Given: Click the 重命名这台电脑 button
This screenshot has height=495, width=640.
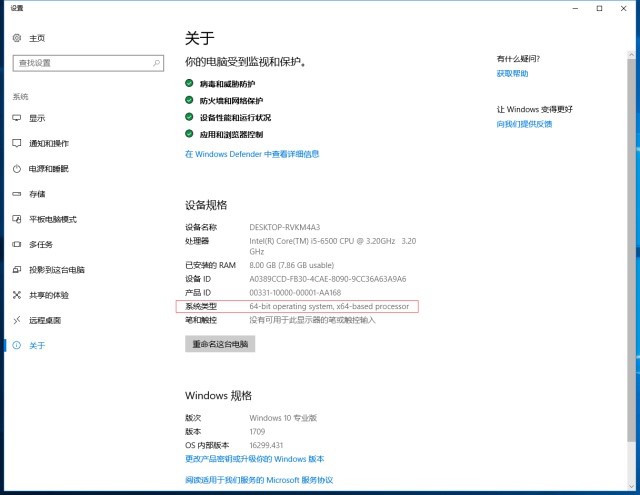Looking at the screenshot, I should pos(220,344).
